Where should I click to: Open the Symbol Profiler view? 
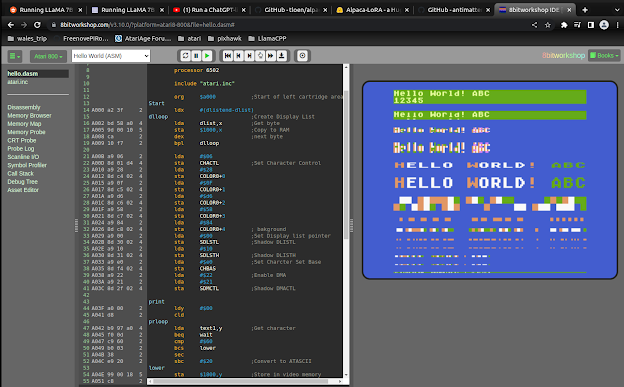click(x=27, y=165)
